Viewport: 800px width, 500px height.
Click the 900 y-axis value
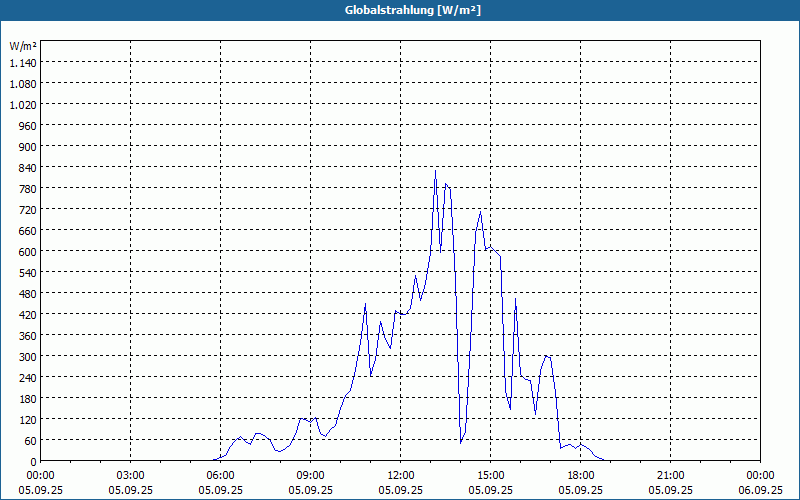point(29,147)
